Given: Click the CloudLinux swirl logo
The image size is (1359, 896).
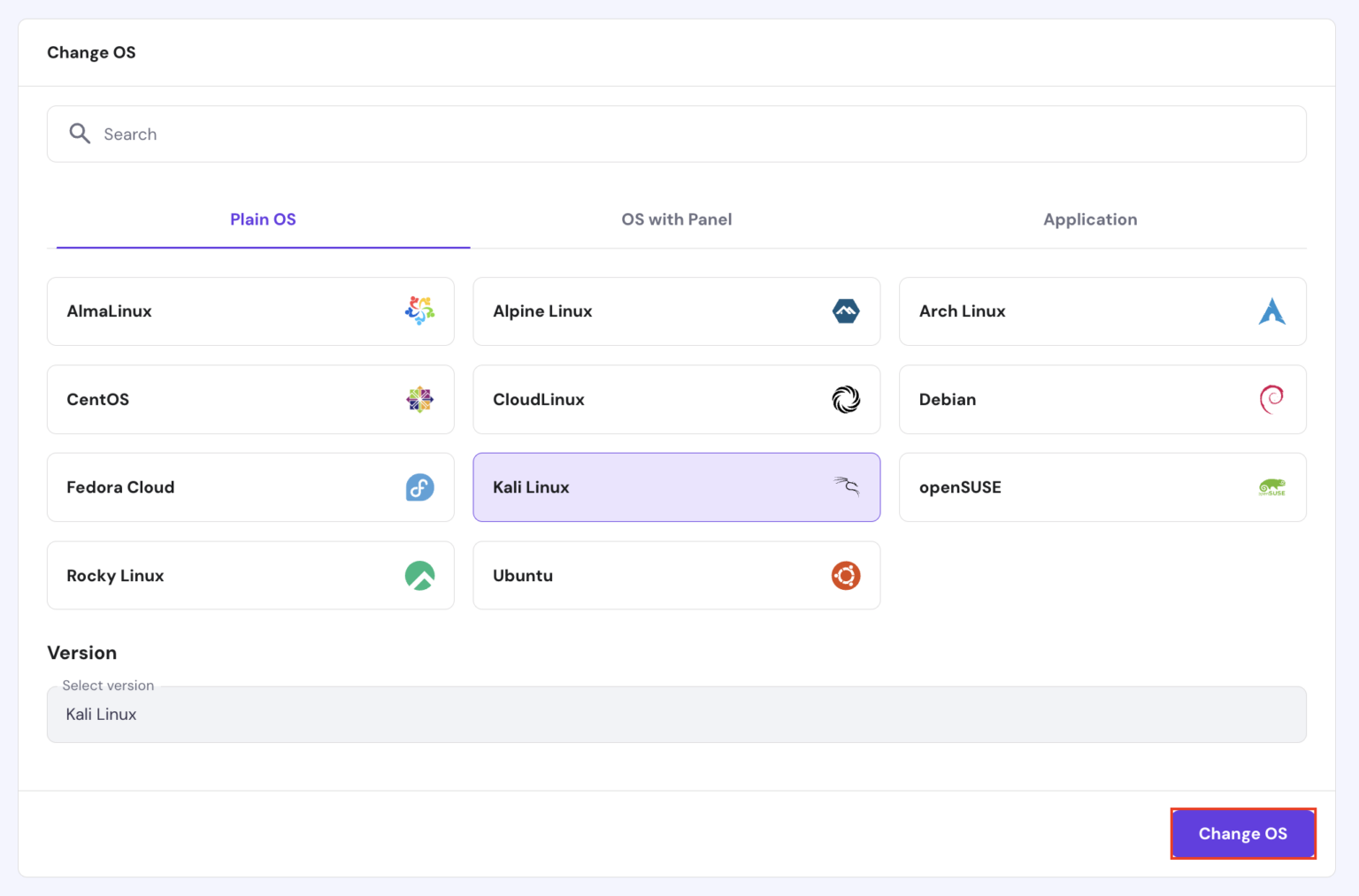Looking at the screenshot, I should [846, 400].
